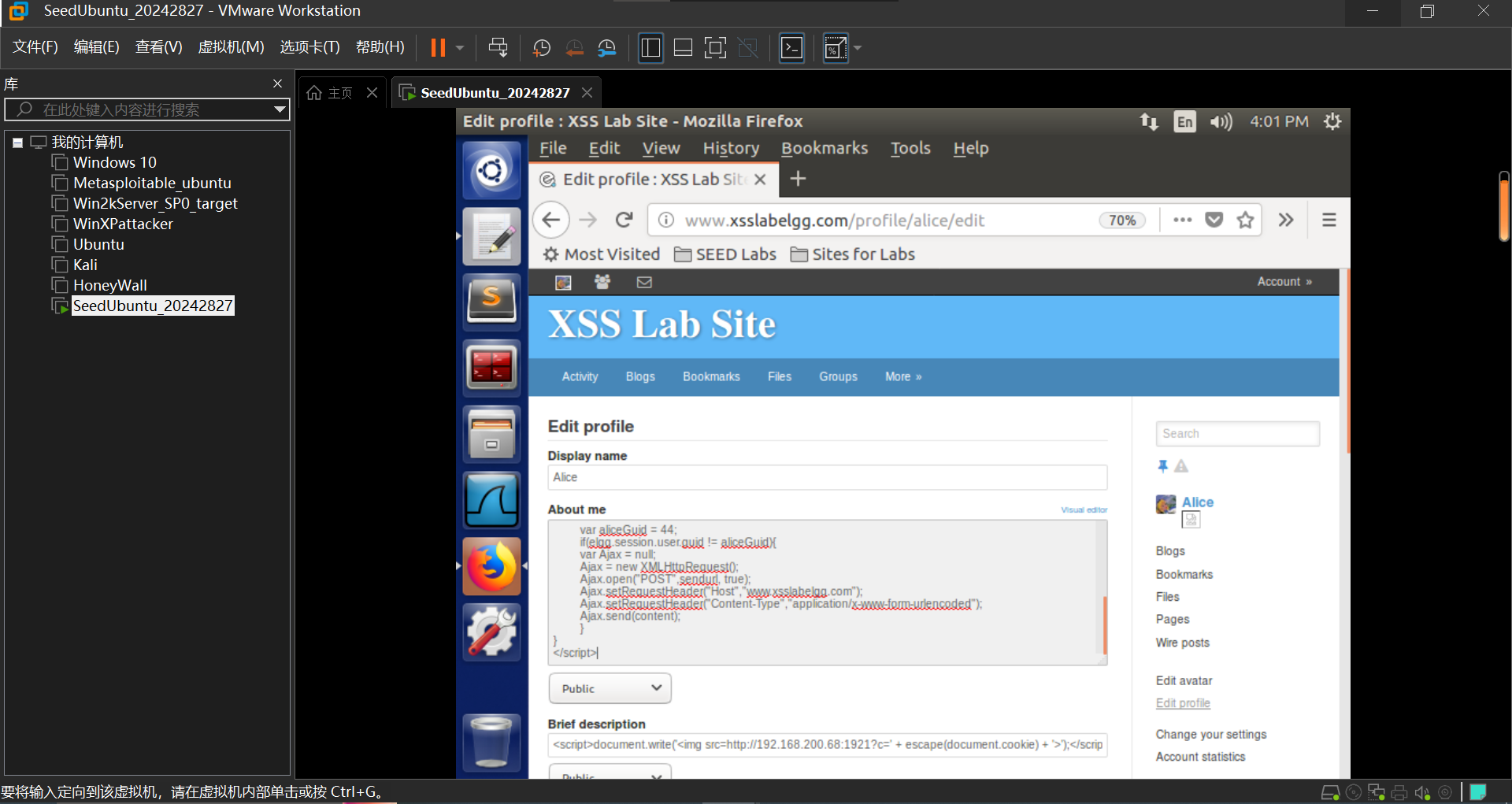Reload the current Firefox page
Image resolution: width=1512 pixels, height=804 pixels.
point(624,220)
